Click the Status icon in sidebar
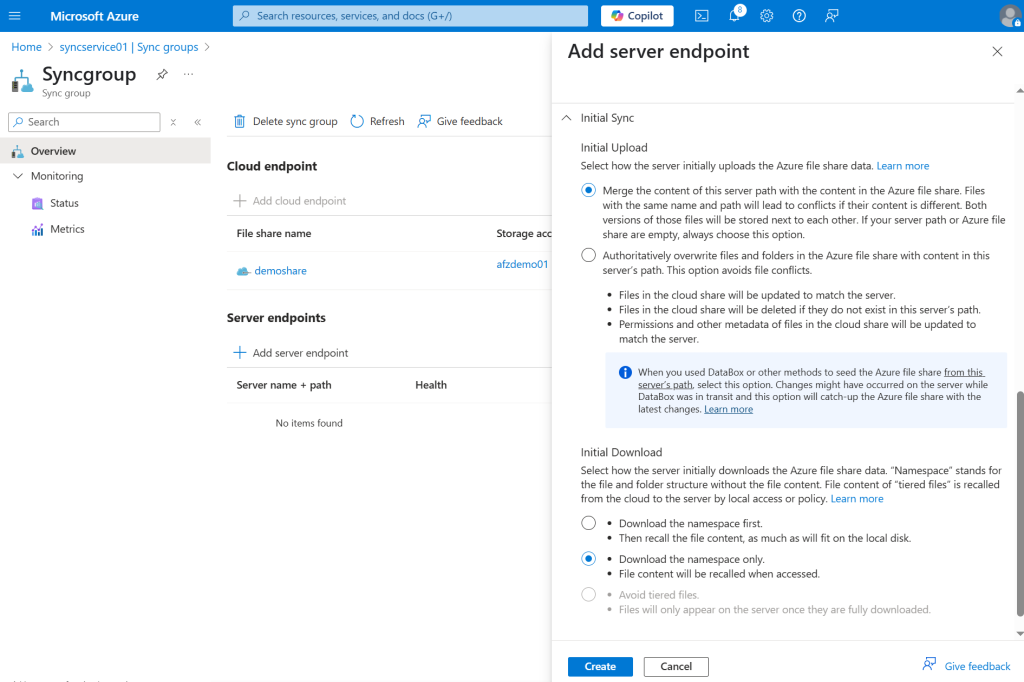The width and height of the screenshot is (1024, 682). [37, 203]
